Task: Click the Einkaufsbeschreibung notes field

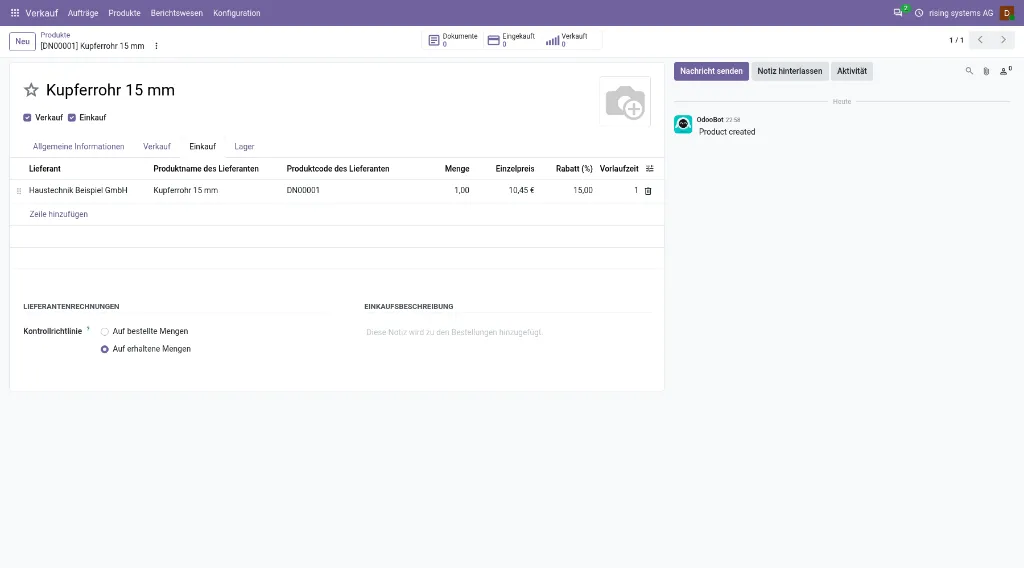Action: pos(507,332)
